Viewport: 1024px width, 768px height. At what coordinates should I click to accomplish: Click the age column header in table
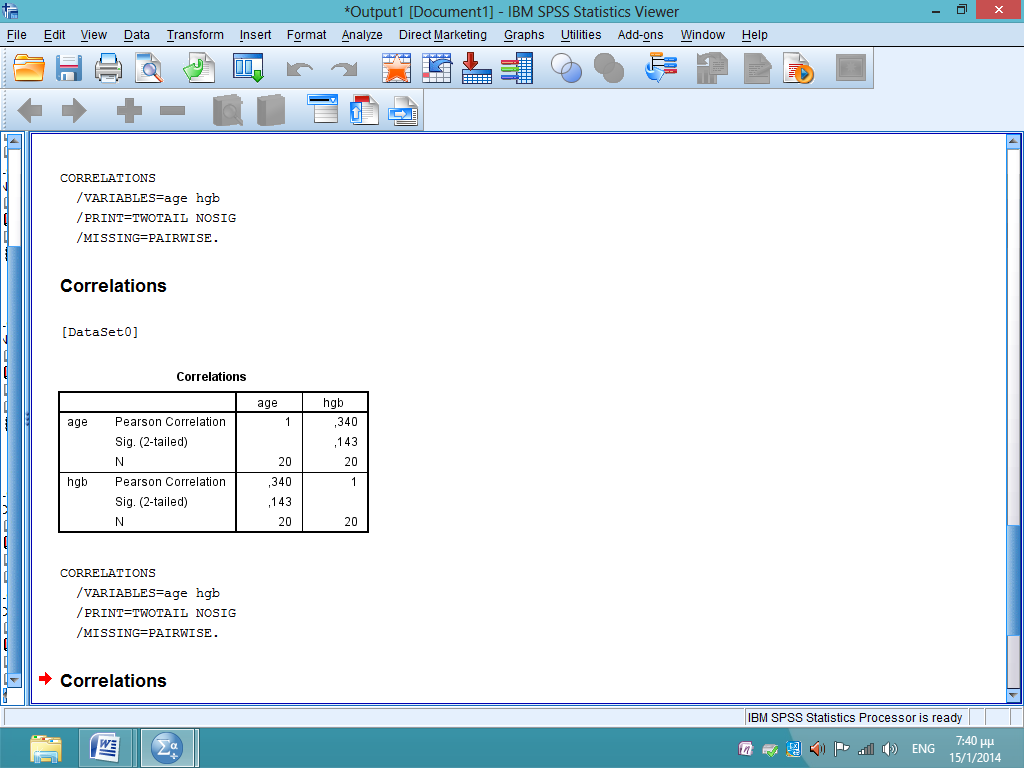click(x=267, y=403)
